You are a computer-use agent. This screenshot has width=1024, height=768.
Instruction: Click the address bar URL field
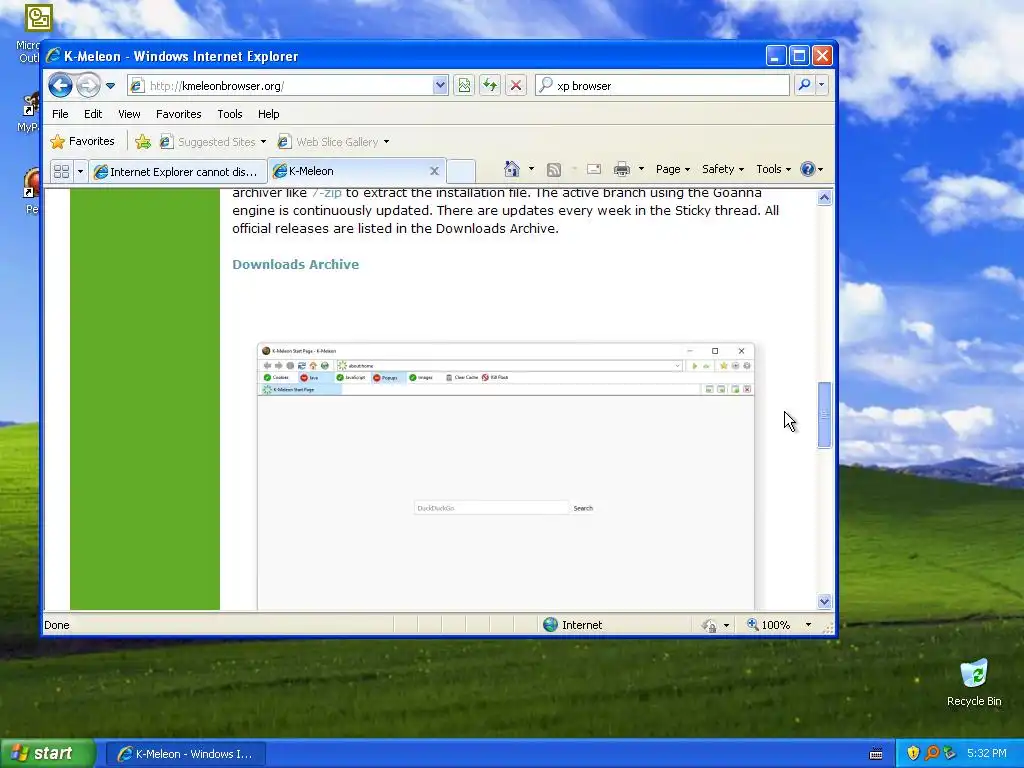point(281,86)
